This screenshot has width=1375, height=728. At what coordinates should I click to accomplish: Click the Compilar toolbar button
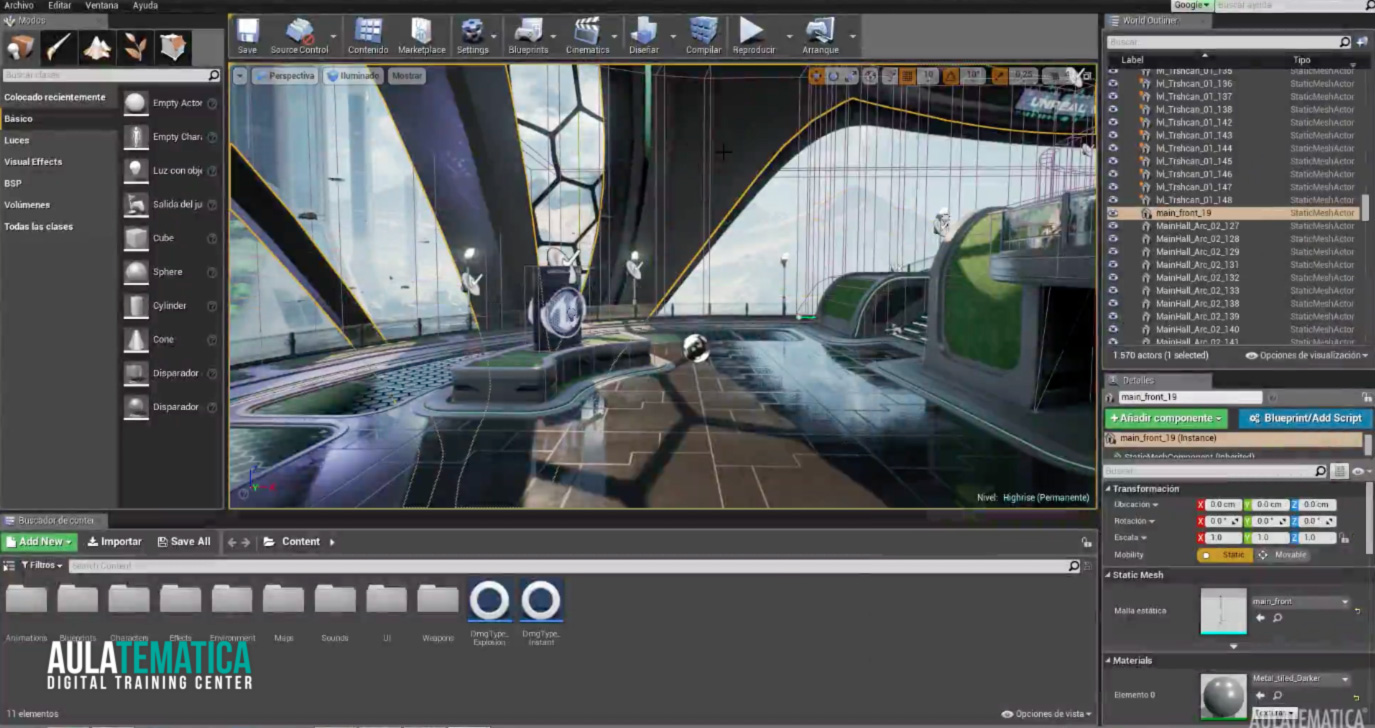(703, 36)
